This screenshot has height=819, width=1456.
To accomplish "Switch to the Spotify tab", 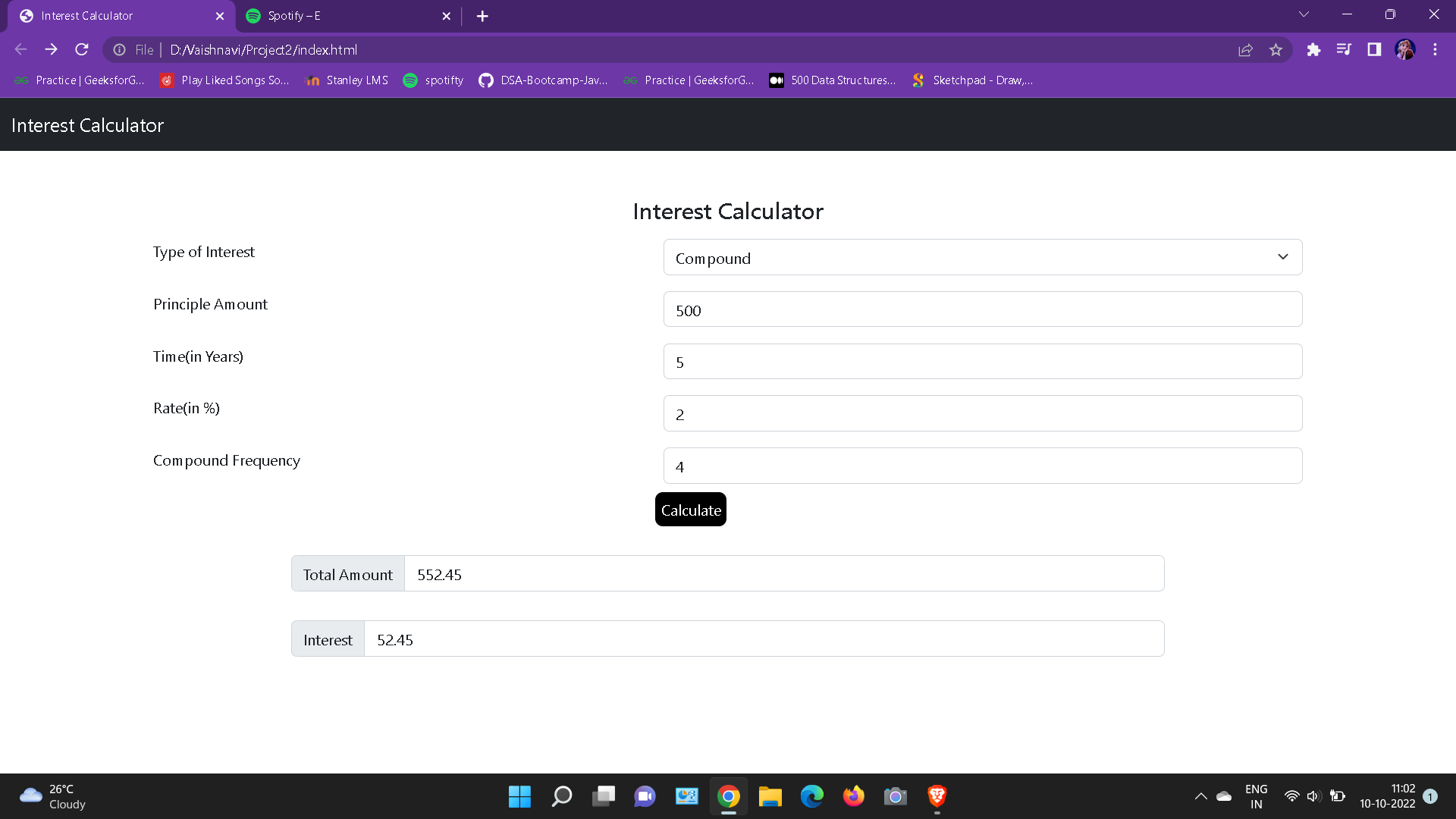I will [x=349, y=16].
